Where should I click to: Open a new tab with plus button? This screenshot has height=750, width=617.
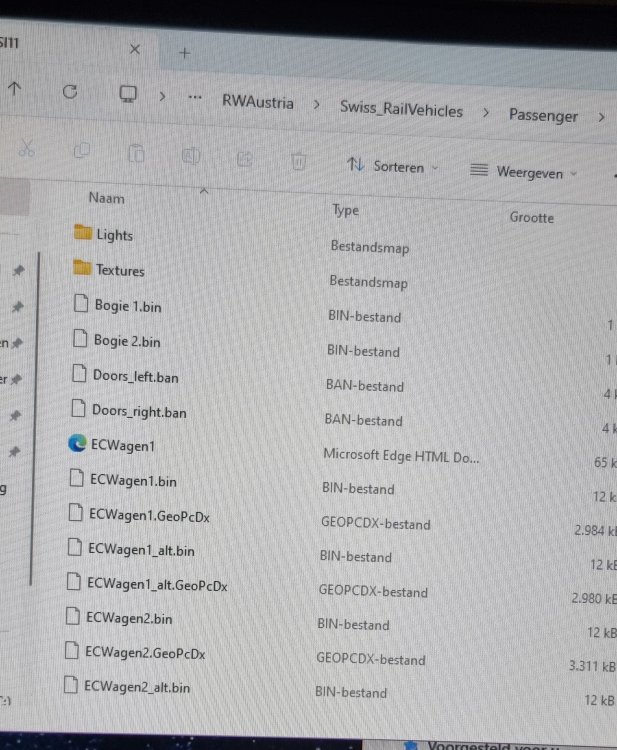184,51
